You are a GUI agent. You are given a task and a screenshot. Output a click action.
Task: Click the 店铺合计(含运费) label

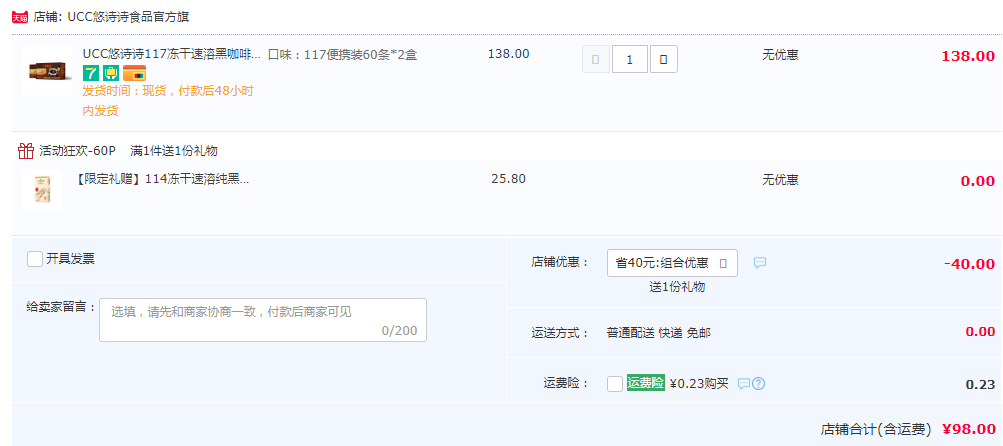point(878,429)
